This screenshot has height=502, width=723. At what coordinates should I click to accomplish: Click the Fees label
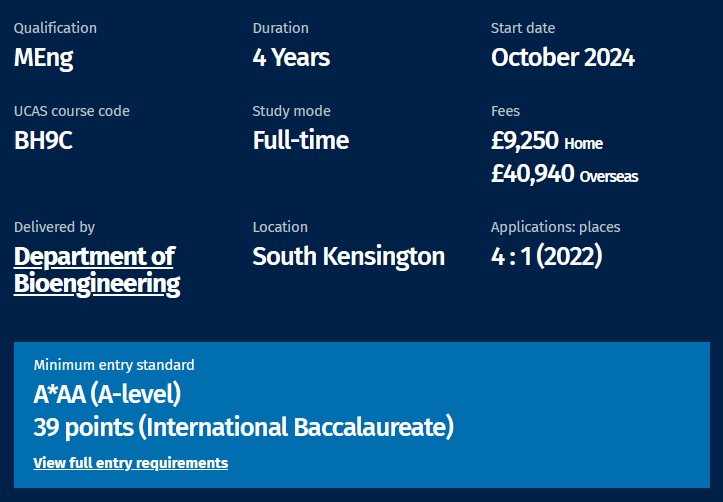tap(505, 111)
